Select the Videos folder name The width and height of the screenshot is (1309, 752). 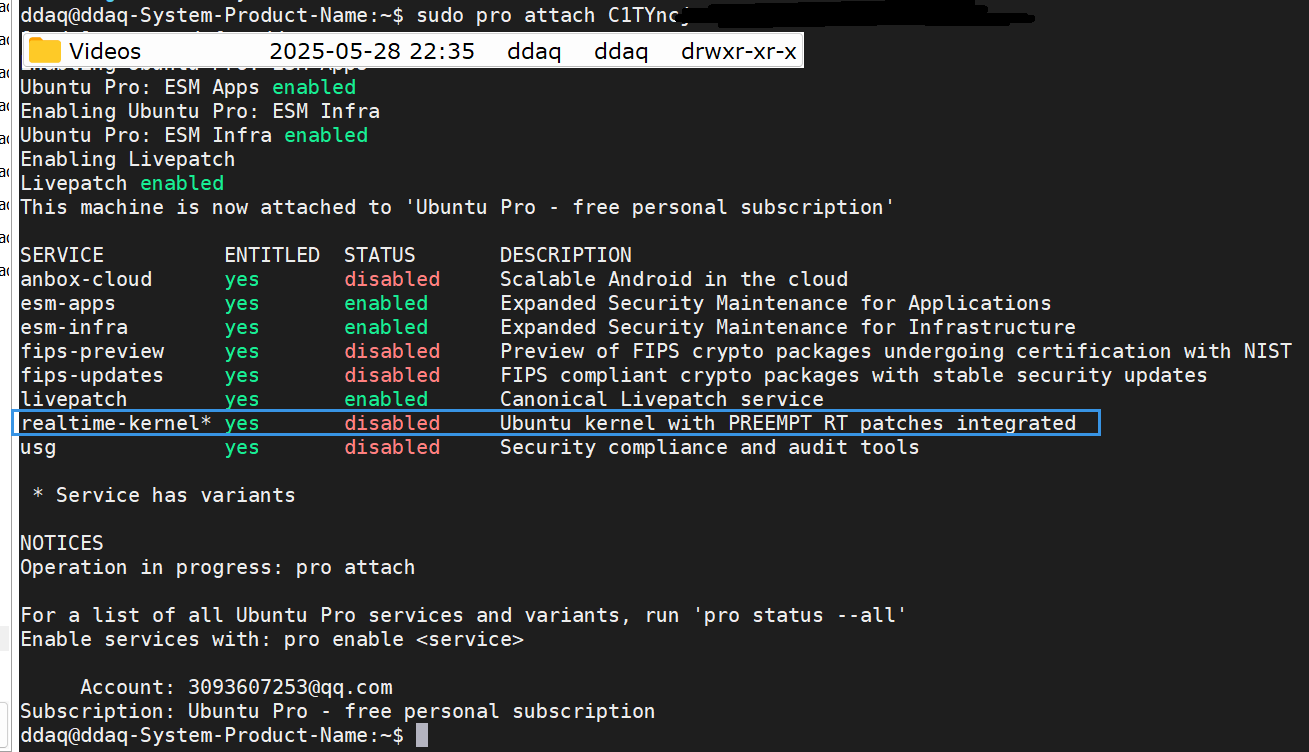tap(105, 51)
